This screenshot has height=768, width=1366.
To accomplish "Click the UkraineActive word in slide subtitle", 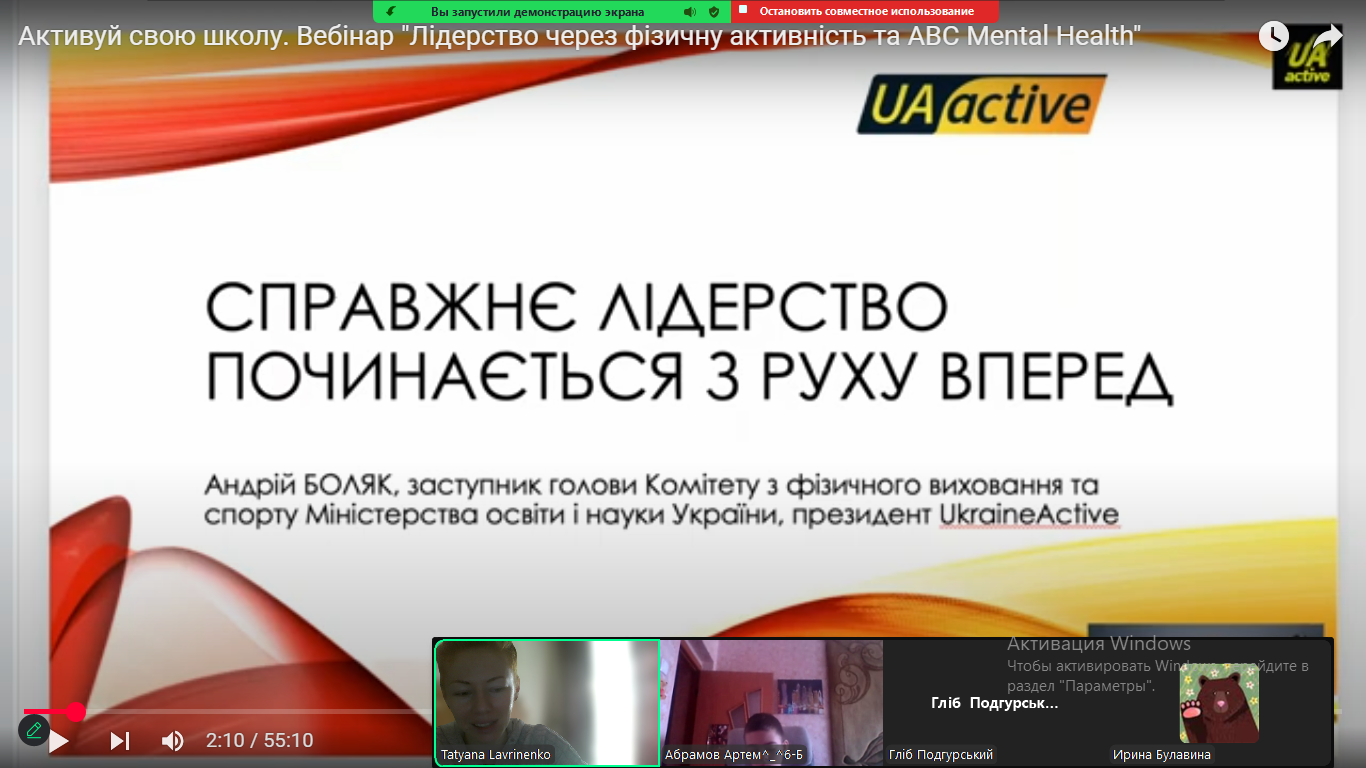I will point(1029,516).
